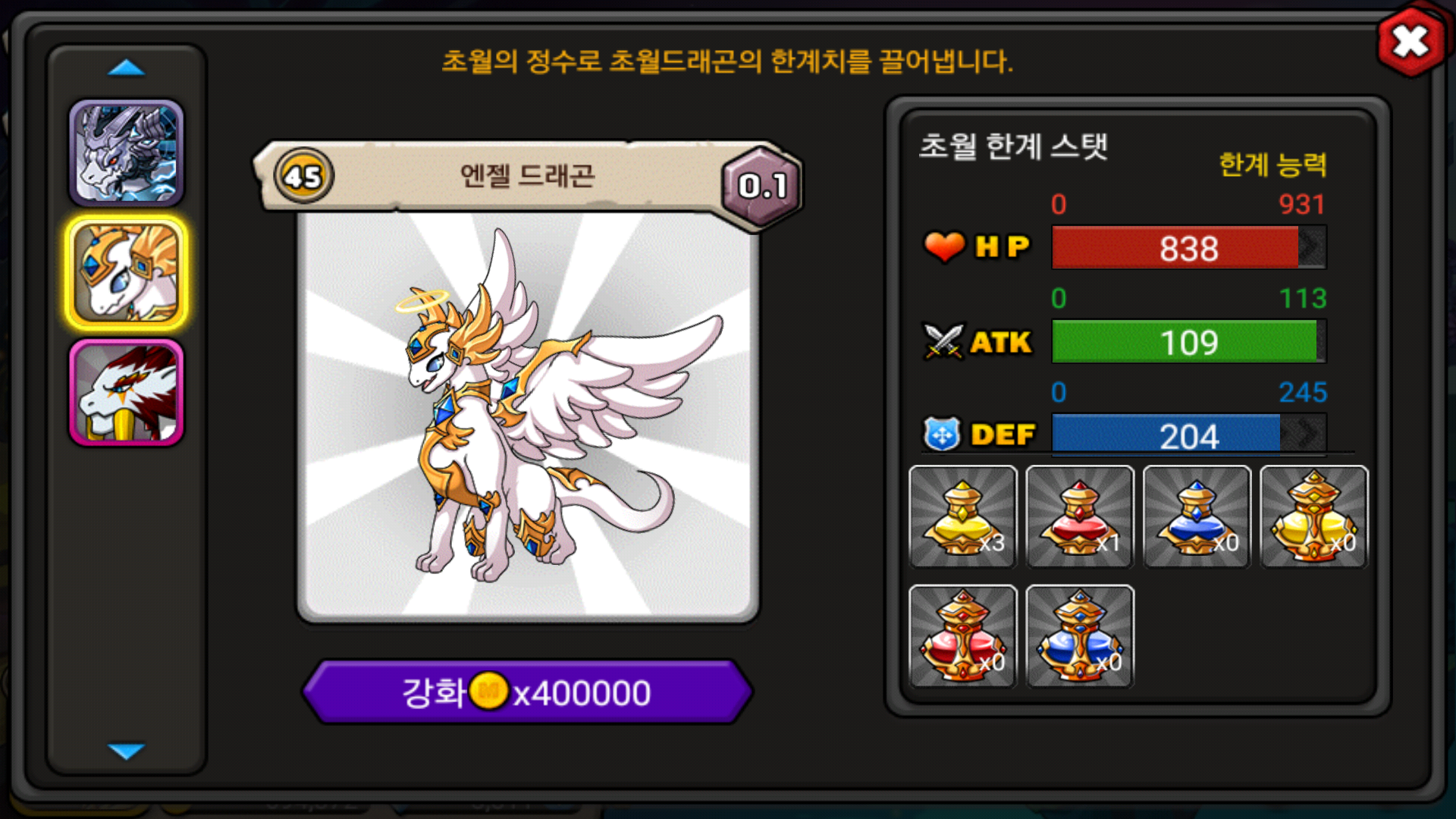Close the transcendence window with red X
The width and height of the screenshot is (1456, 819).
coord(1410,42)
